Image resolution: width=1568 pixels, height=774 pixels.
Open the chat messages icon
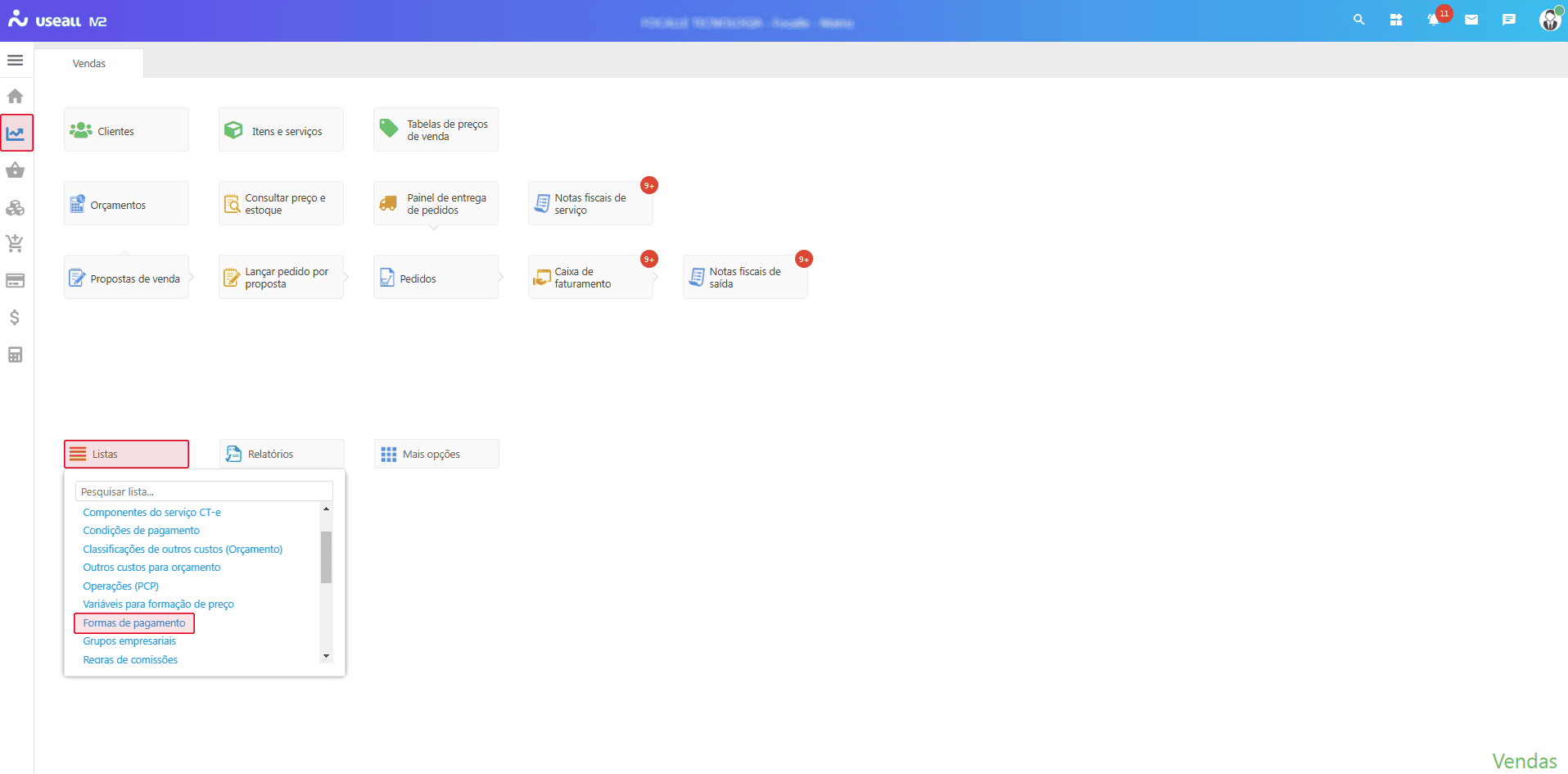pos(1509,20)
